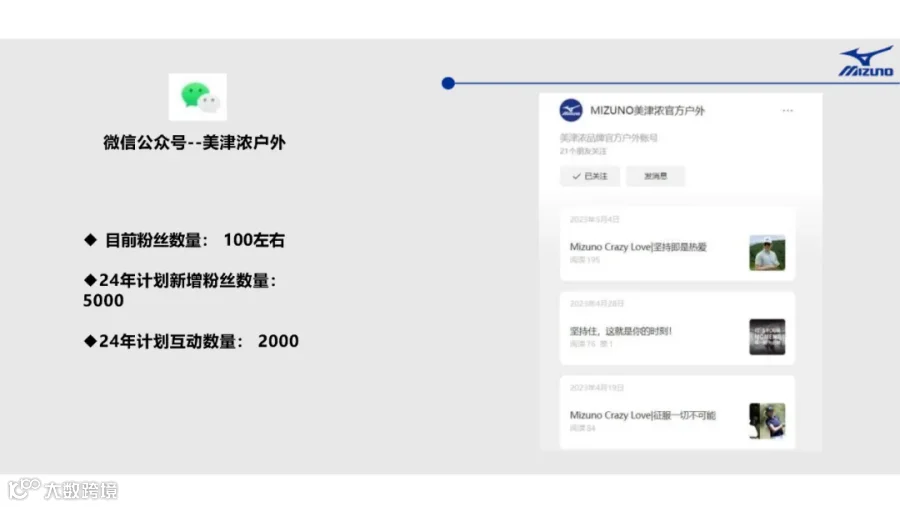The width and height of the screenshot is (900, 507).
Task: Click the WeChat logo icon
Action: [197, 97]
